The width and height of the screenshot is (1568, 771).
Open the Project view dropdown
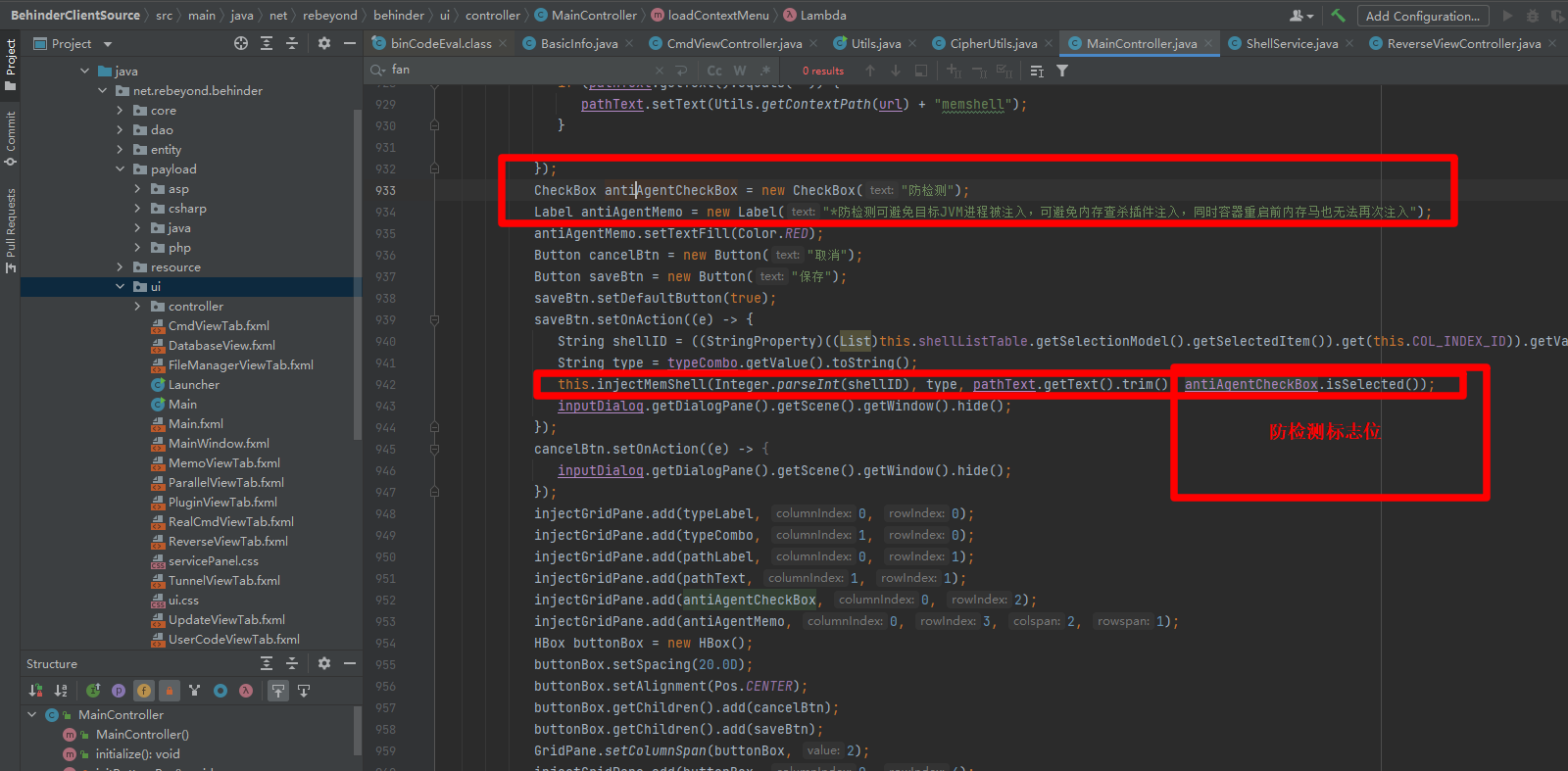tap(108, 44)
